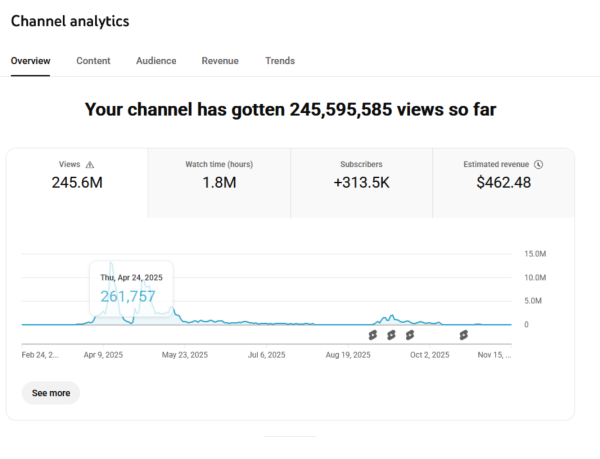Screen dimensions: 600x459
Task: Open the Audience tab
Action: [x=156, y=61]
